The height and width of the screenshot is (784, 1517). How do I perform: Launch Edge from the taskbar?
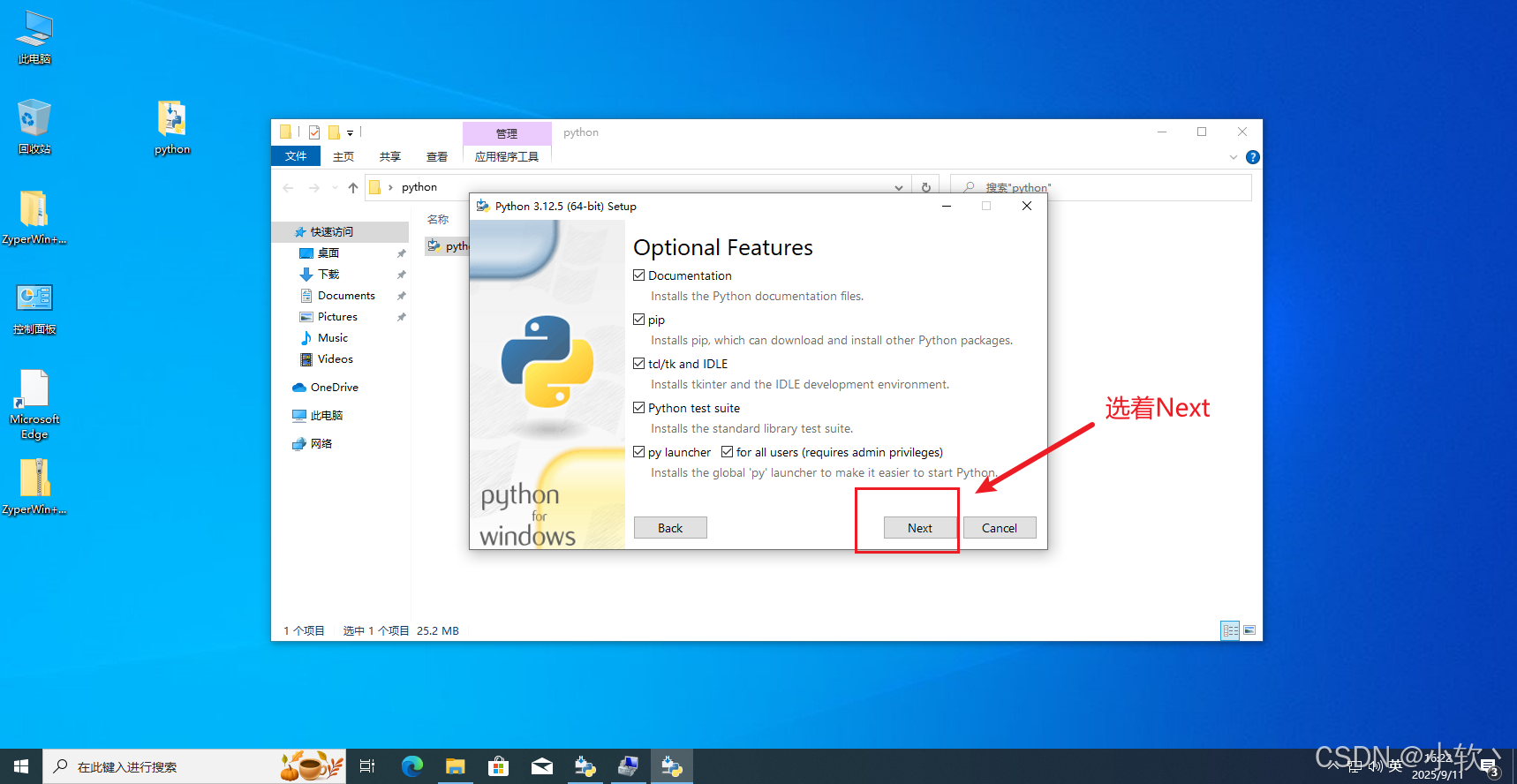click(412, 766)
